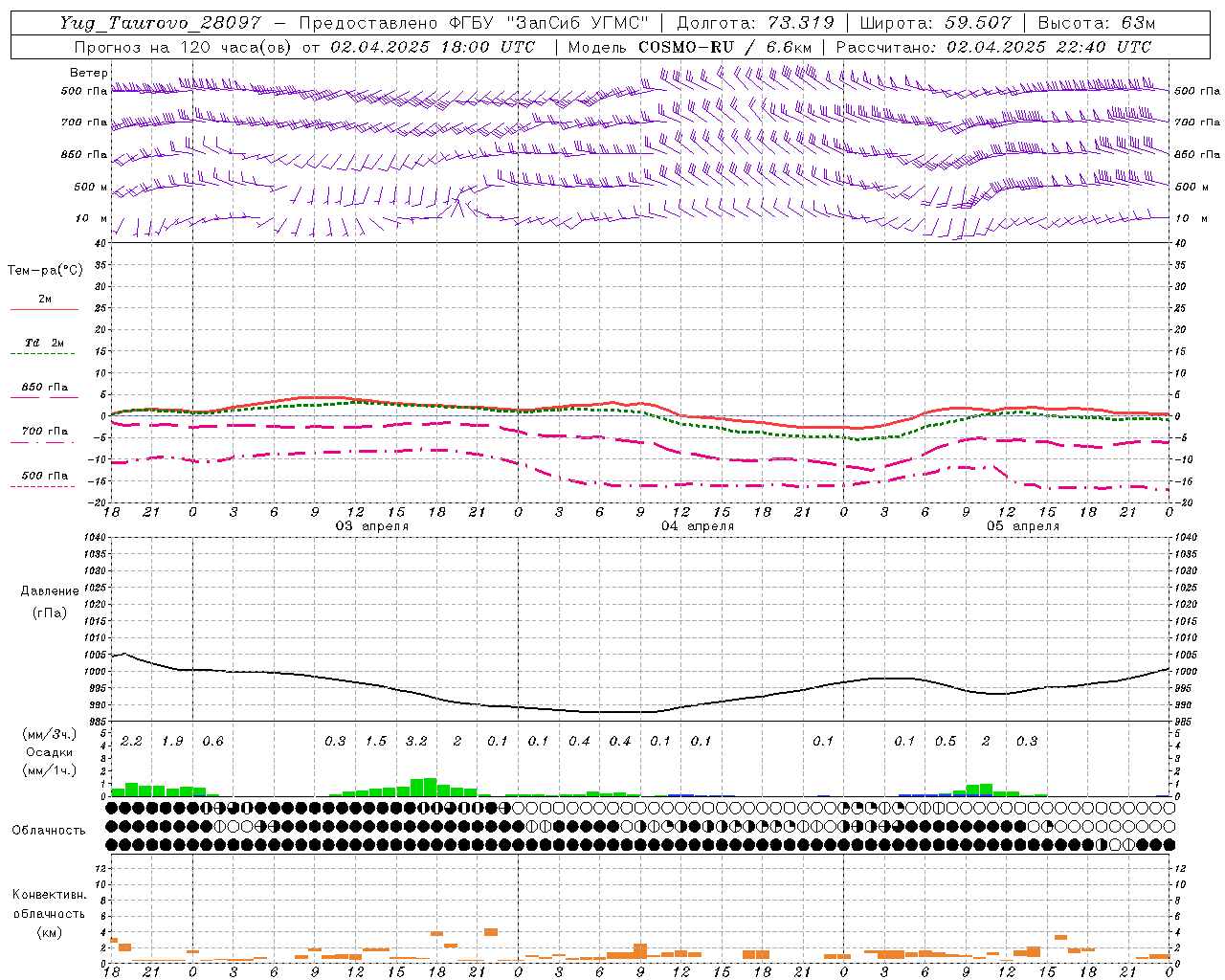Click the date label 03 апреля
The image size is (1225, 980).
(x=371, y=526)
